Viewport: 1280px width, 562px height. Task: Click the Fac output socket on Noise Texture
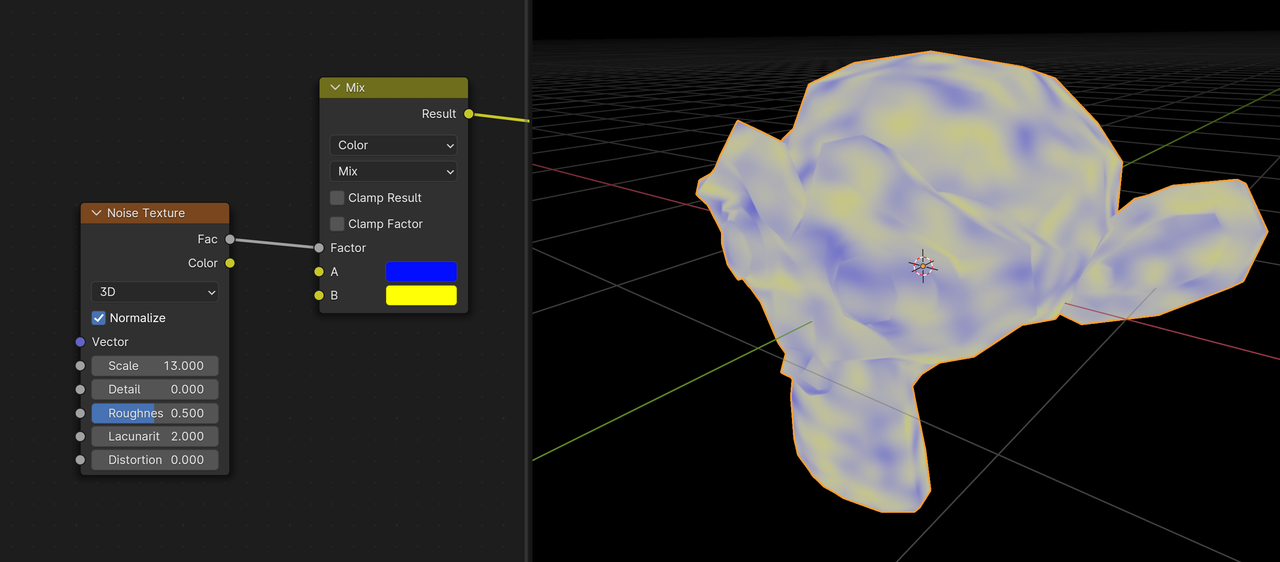coord(230,239)
